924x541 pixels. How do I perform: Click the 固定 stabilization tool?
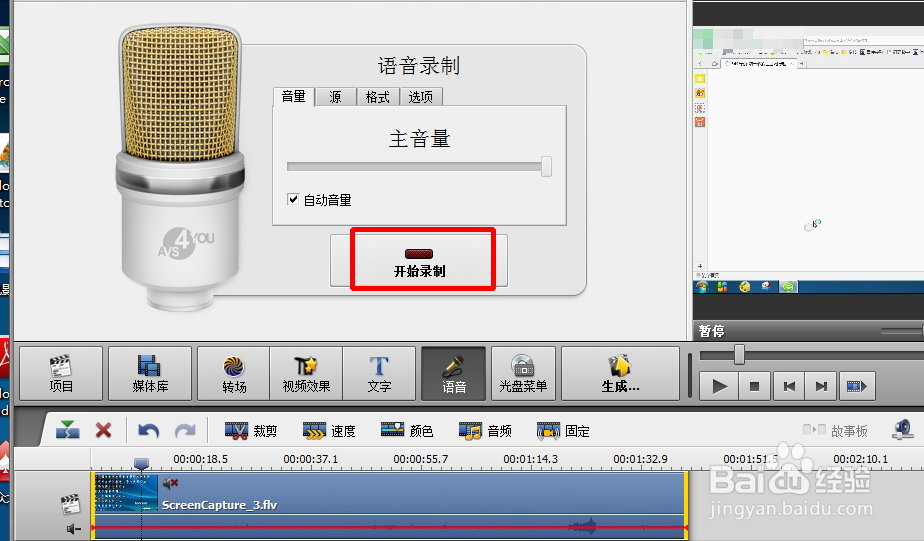tap(563, 431)
